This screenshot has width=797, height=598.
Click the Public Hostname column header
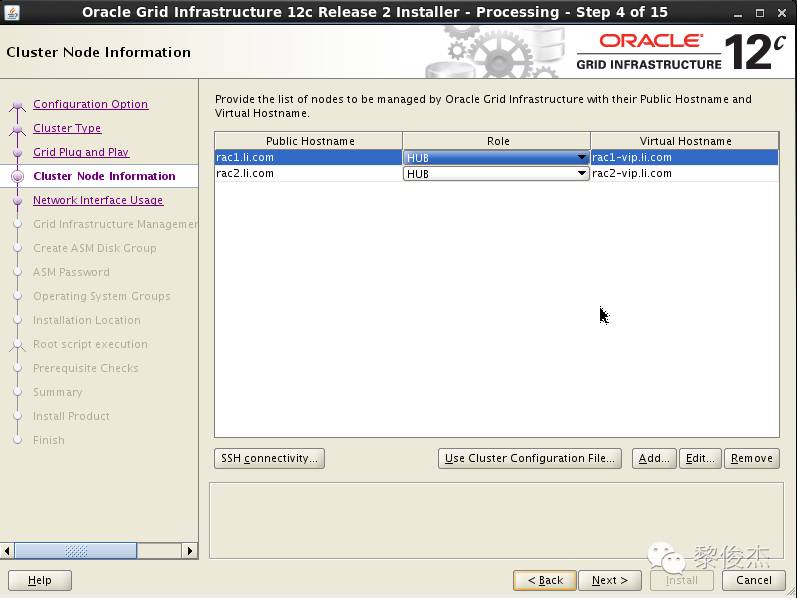click(309, 141)
